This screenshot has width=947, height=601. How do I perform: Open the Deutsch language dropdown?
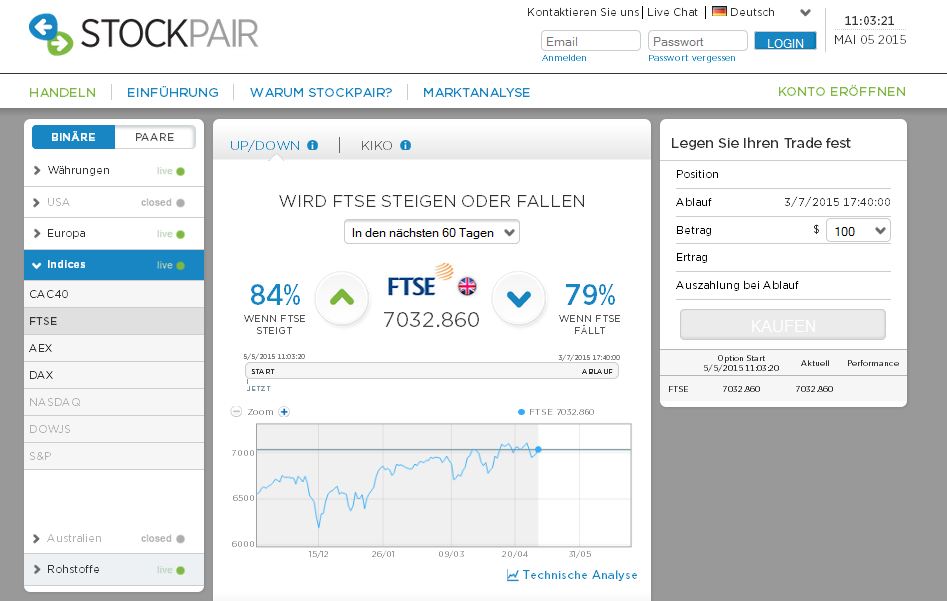[761, 11]
